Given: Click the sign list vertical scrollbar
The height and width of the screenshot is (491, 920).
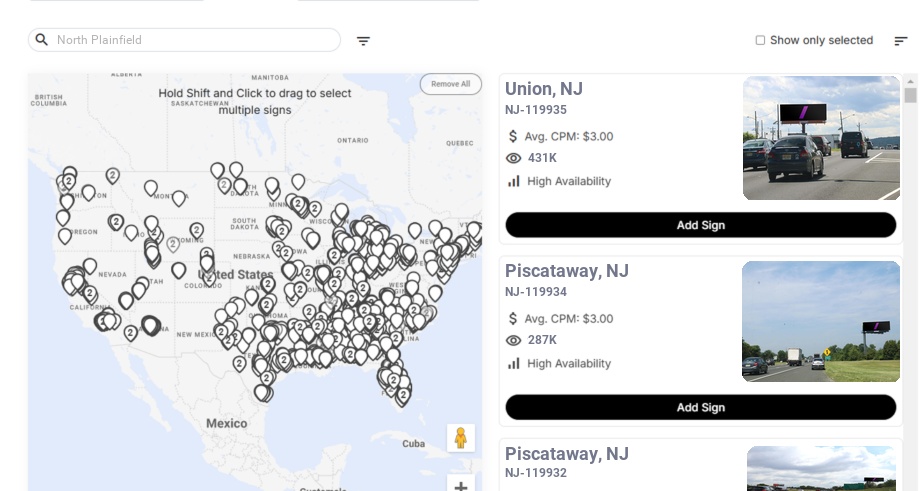Looking at the screenshot, I should point(910,95).
